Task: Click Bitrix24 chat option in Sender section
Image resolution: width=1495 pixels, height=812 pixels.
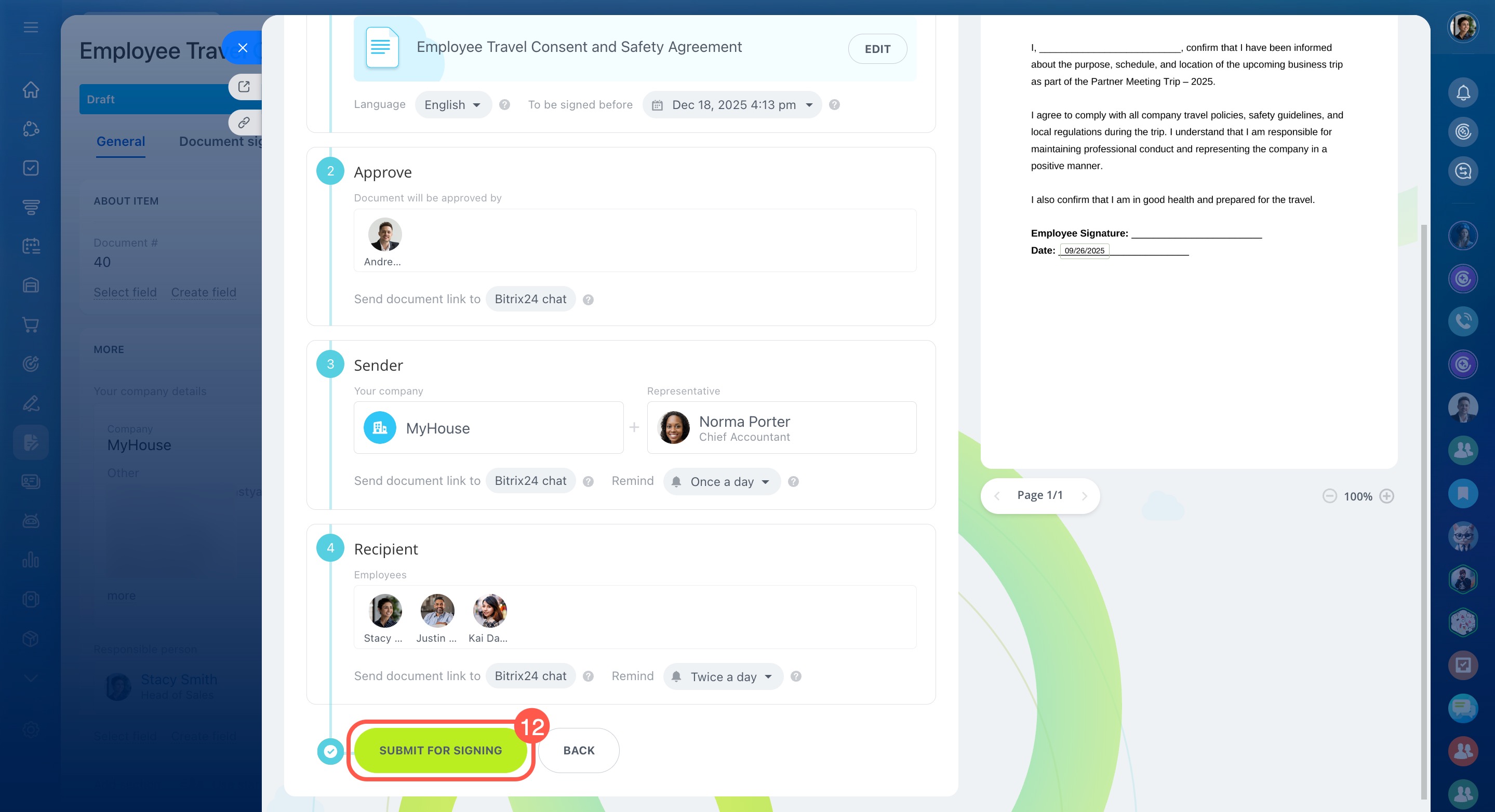Action: point(530,481)
